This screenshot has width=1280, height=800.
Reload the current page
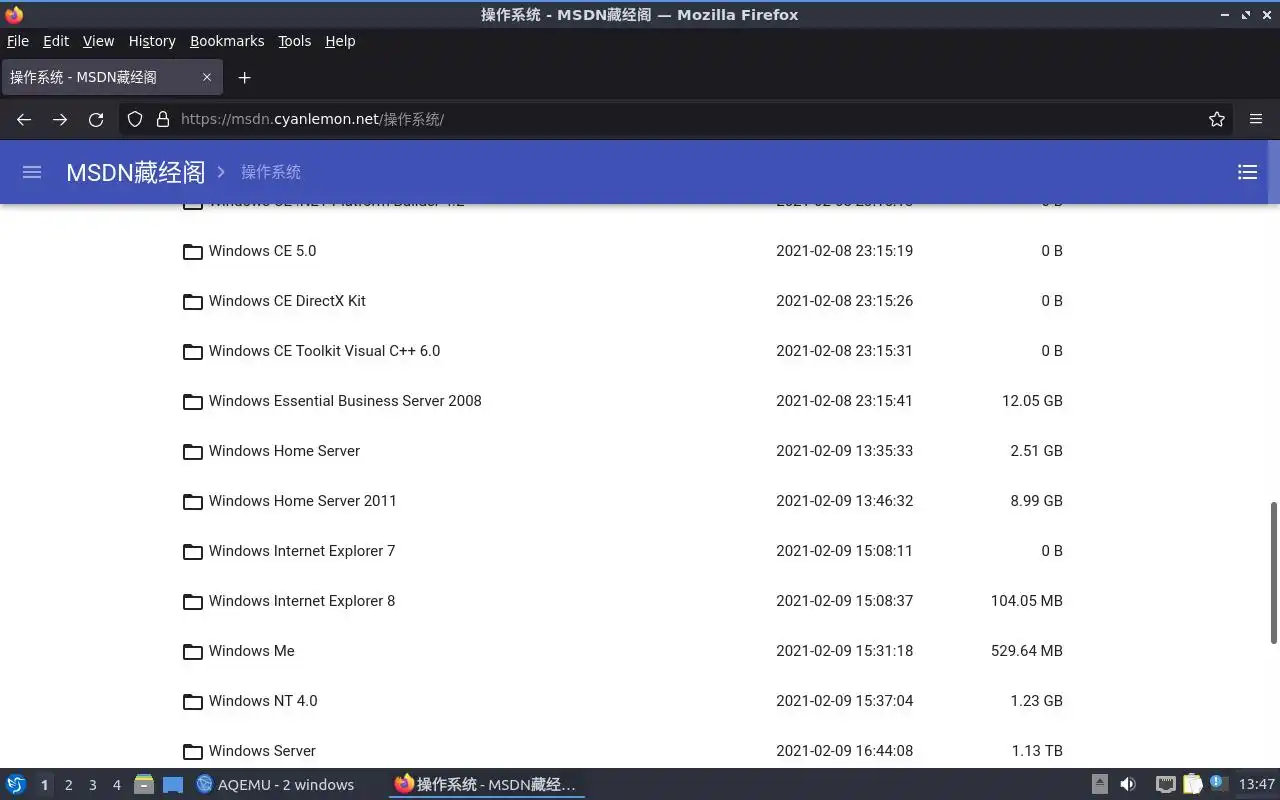tap(96, 119)
